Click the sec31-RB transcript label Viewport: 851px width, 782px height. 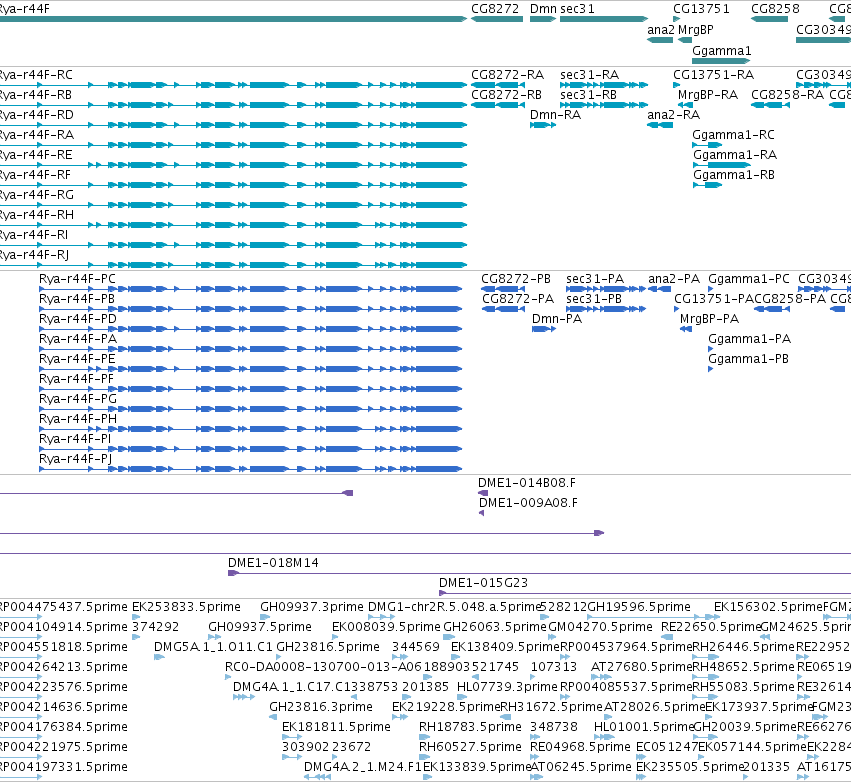click(x=588, y=95)
